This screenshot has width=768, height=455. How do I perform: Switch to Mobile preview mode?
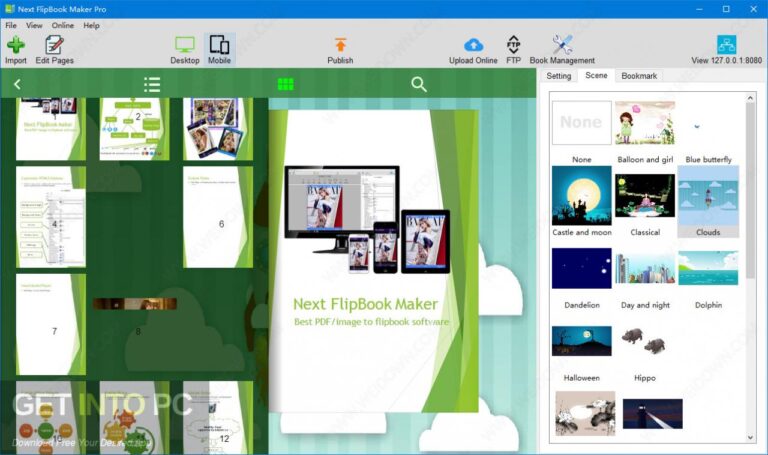coord(219,50)
